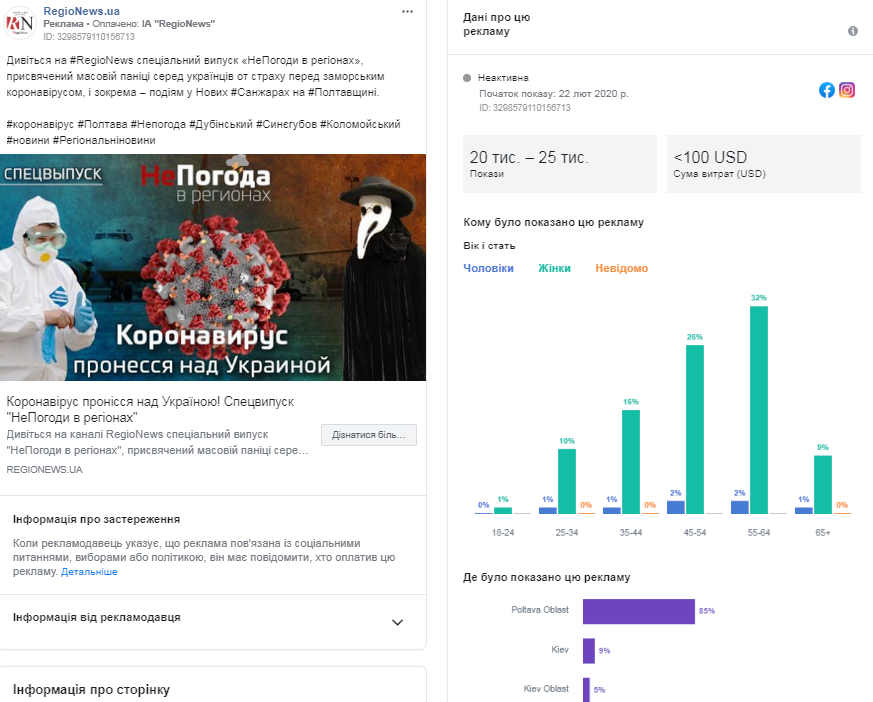
Task: Click the Неактивна status label
Action: click(x=503, y=78)
